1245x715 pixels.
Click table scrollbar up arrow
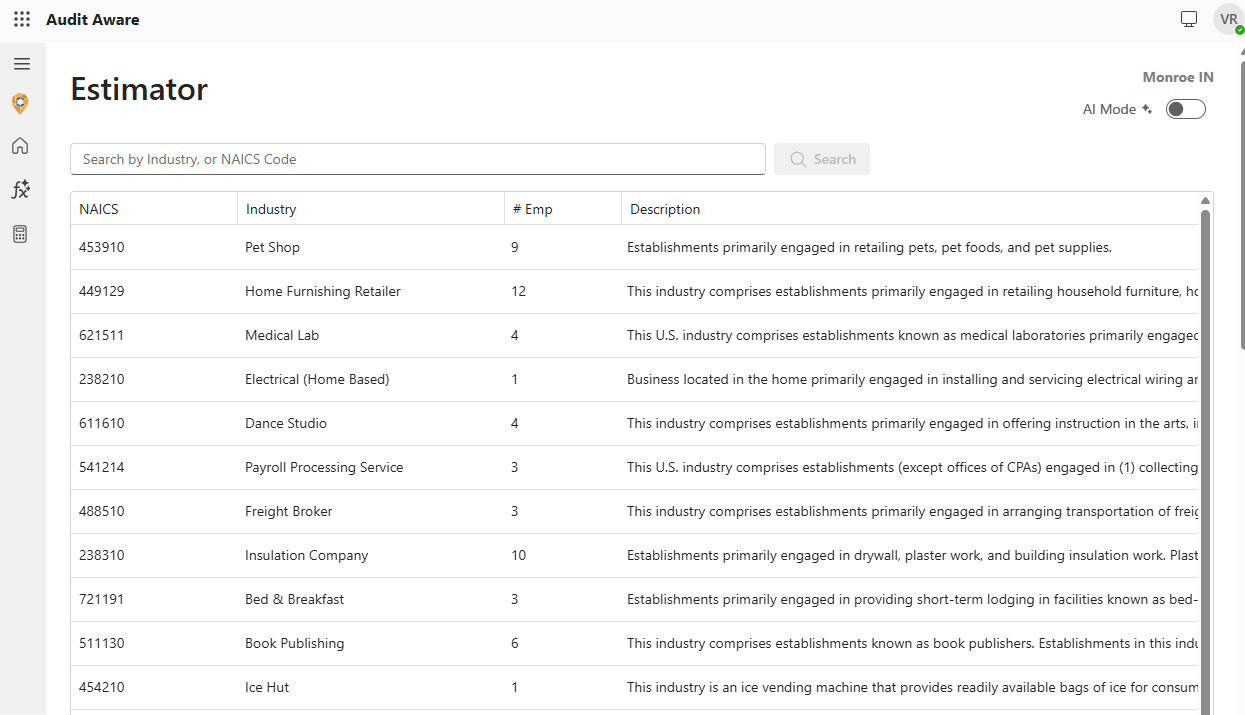click(1205, 201)
